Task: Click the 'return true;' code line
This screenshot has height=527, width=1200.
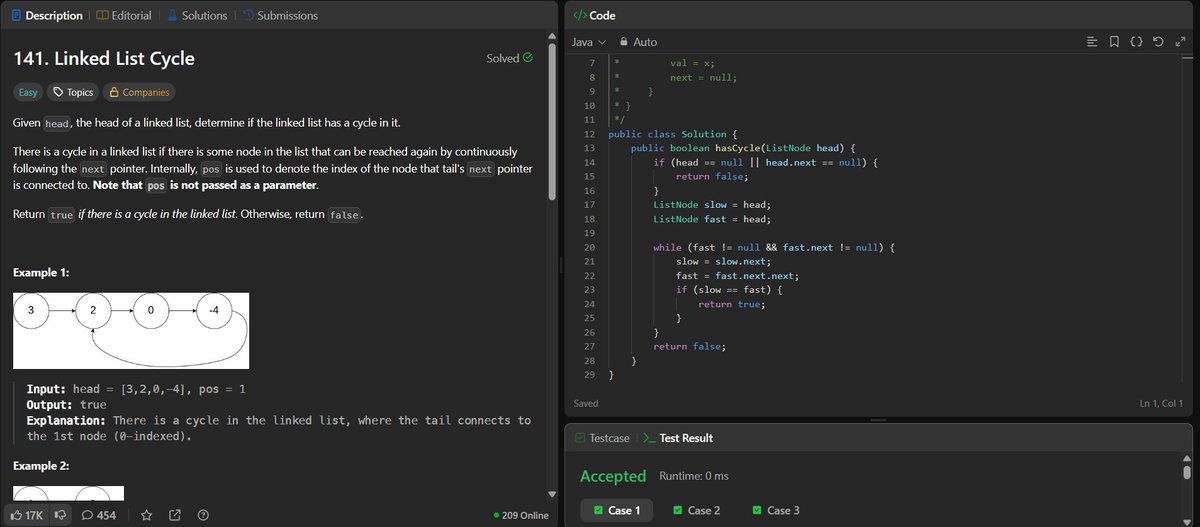Action: point(730,304)
